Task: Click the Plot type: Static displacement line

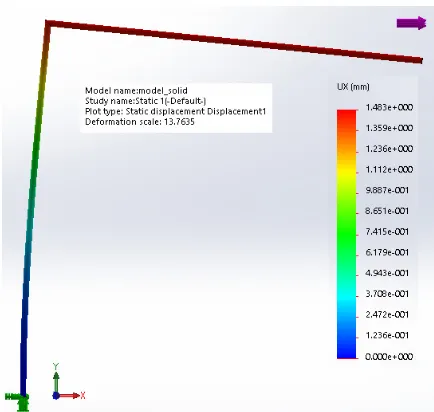Action: [175, 111]
